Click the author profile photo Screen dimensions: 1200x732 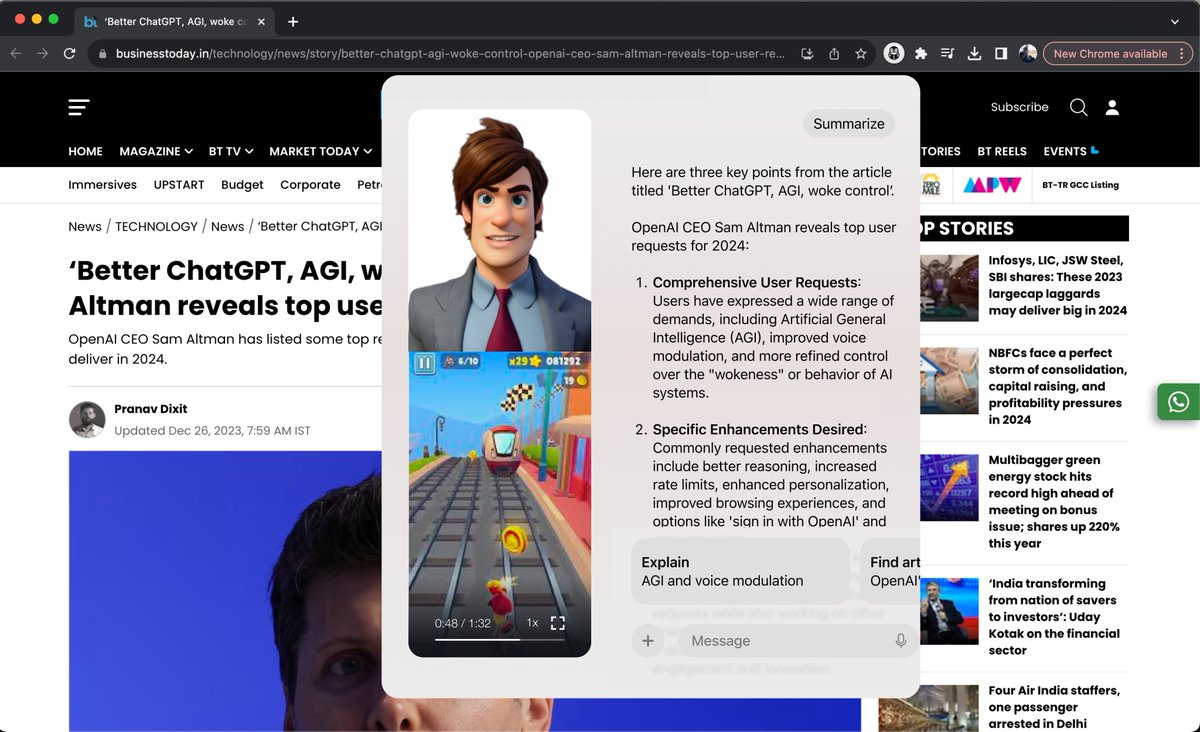click(87, 420)
